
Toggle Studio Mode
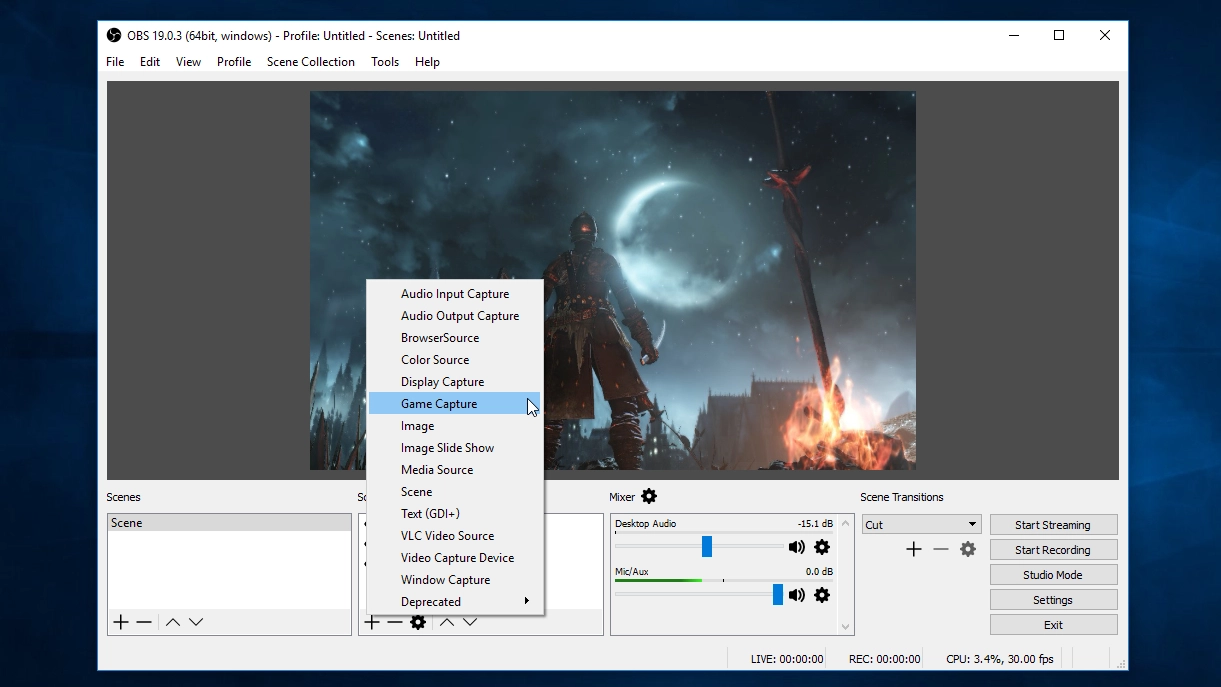pos(1053,575)
